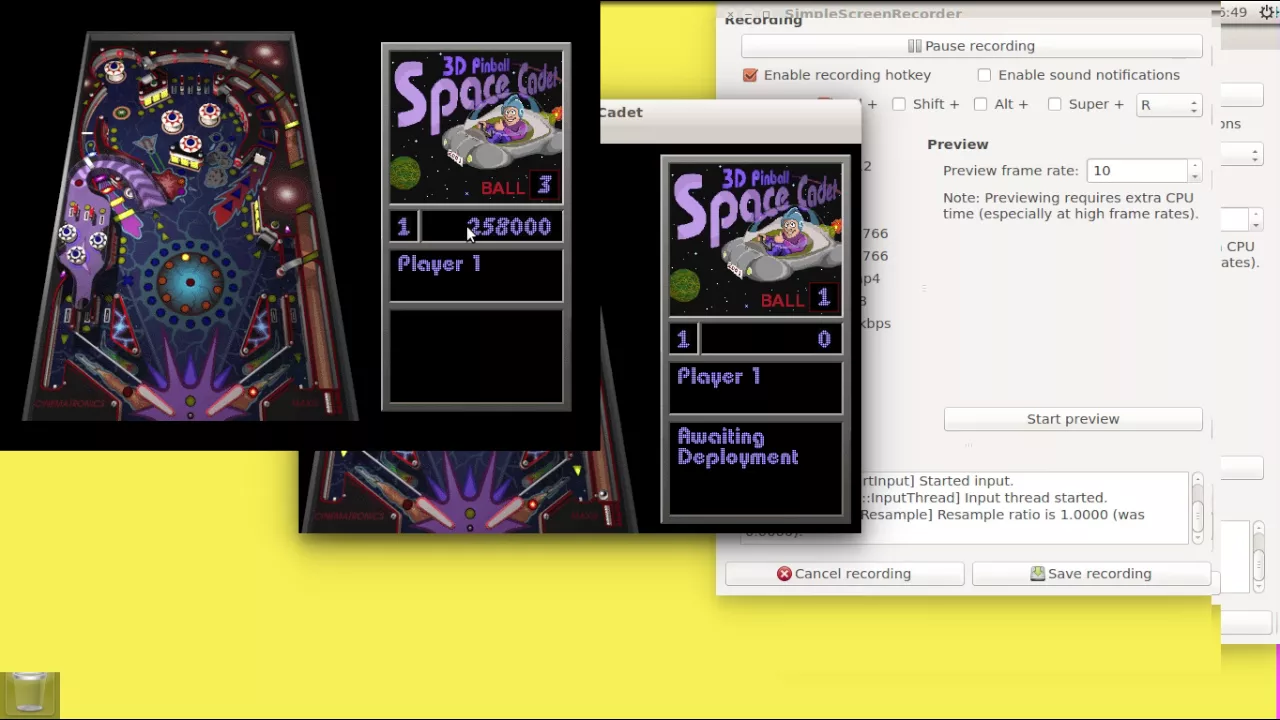Click the trash icon on the desktop
1280x720 pixels.
30,694
